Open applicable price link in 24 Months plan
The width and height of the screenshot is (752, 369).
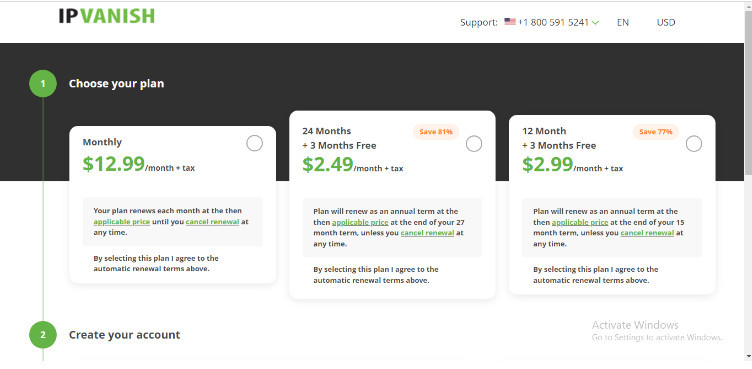(360, 222)
